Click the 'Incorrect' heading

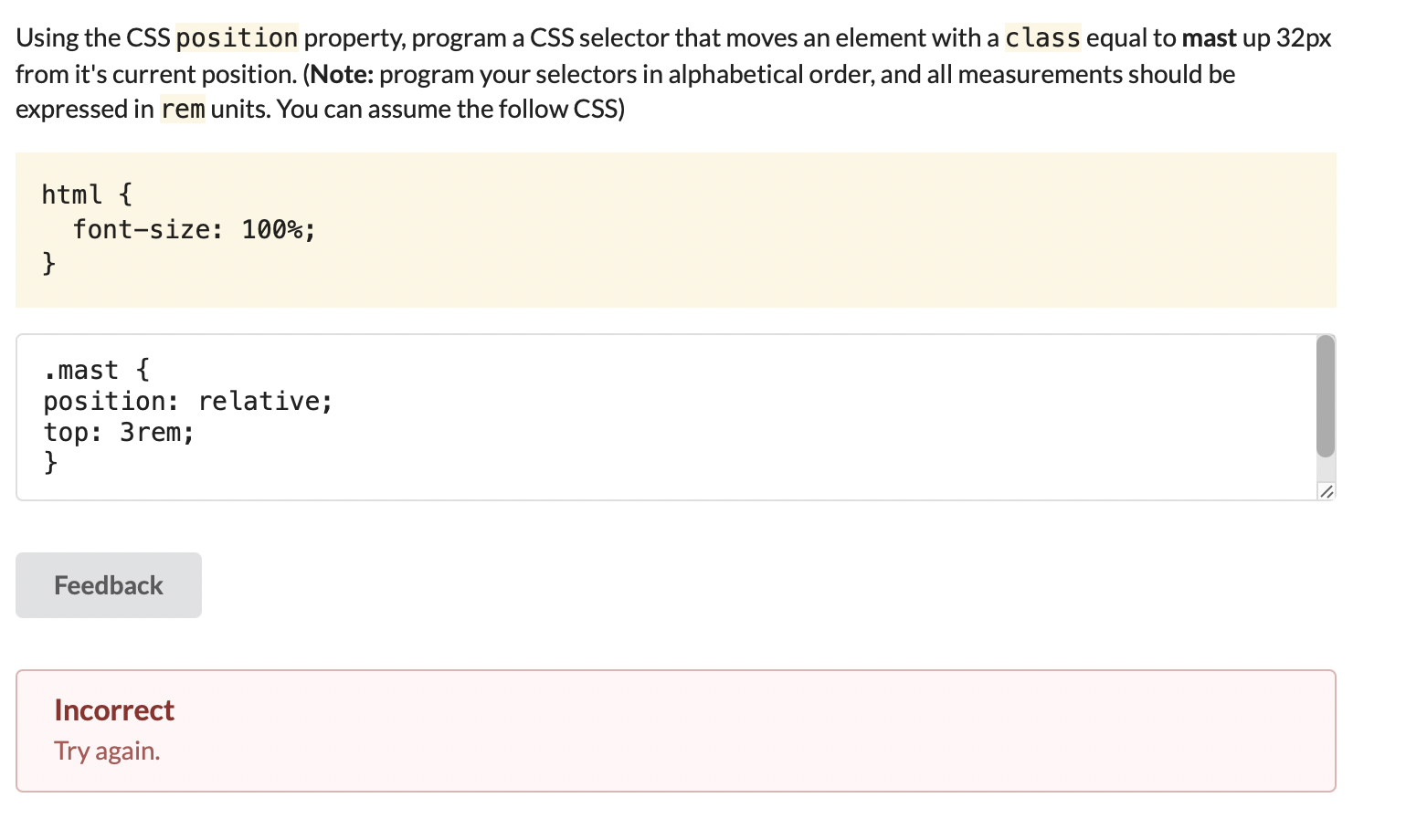pos(113,709)
